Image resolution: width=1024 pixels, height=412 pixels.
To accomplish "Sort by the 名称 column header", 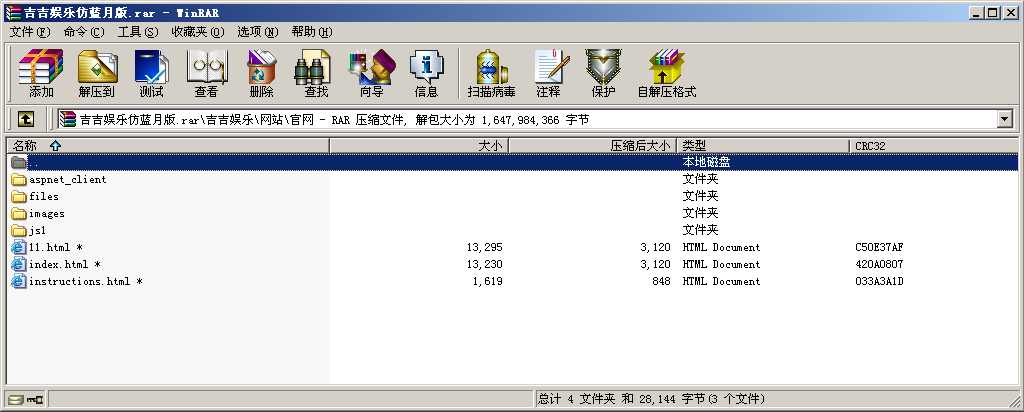I will coord(168,146).
